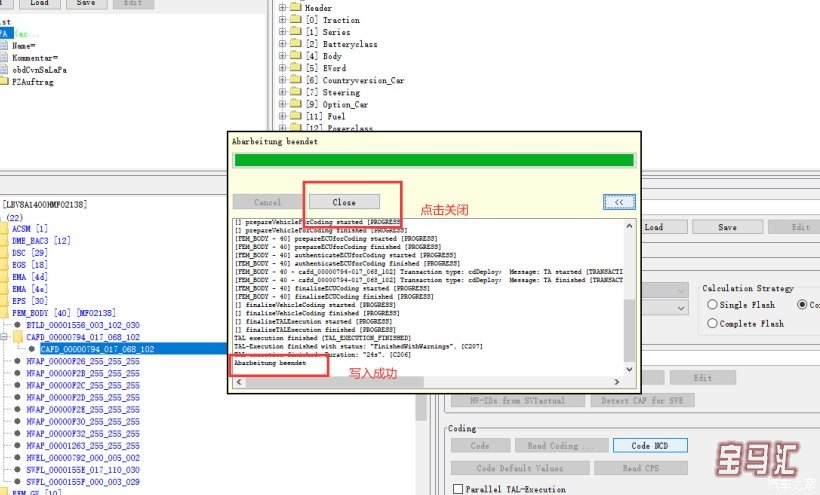Click the log horizontal scrollbar left arrow
The height and width of the screenshot is (495, 820).
tap(239, 382)
